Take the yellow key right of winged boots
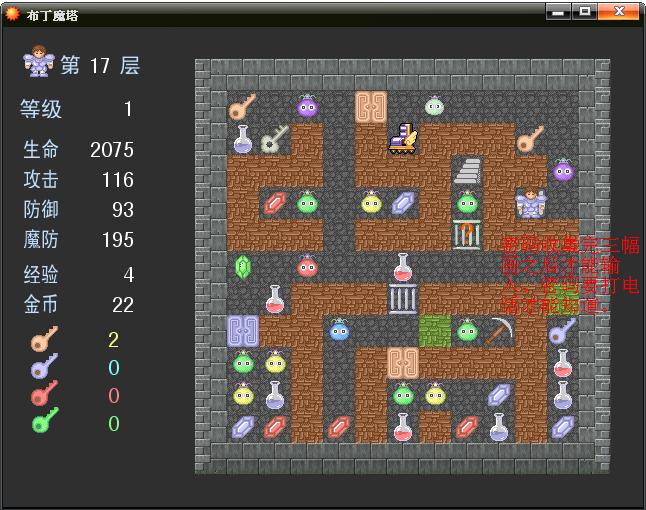This screenshot has height=510, width=646. (x=531, y=139)
